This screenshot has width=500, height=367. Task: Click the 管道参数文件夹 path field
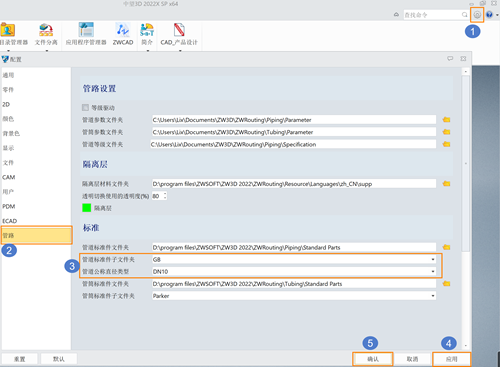point(294,120)
